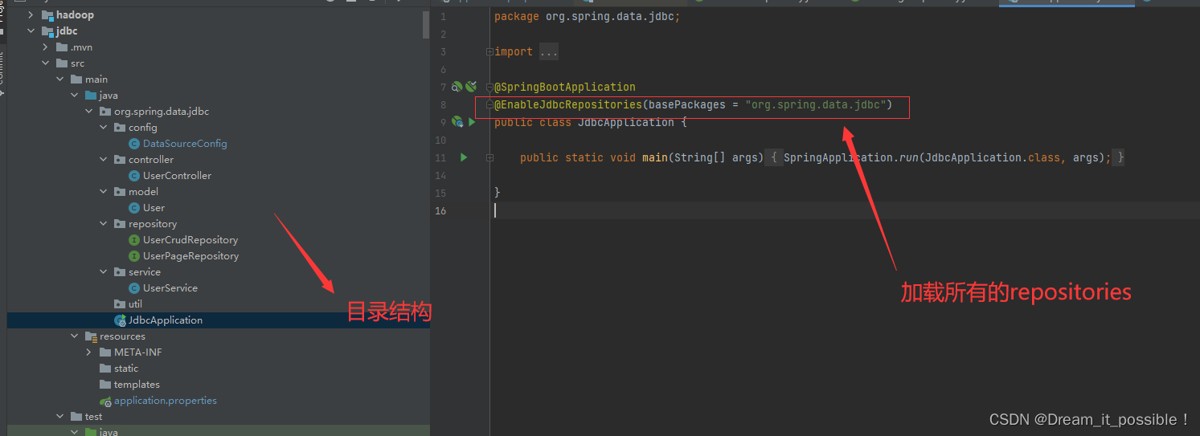Select UserPageRepository in the project tree
Image resolution: width=1200 pixels, height=436 pixels.
[190, 256]
